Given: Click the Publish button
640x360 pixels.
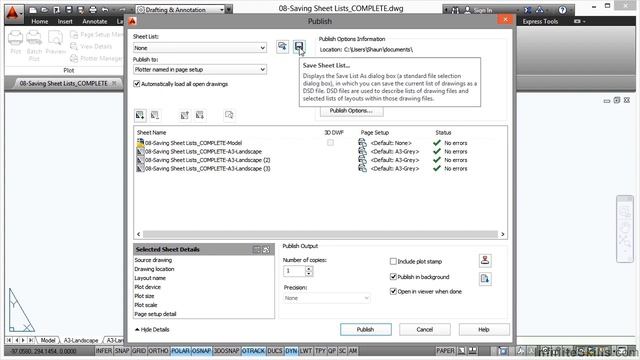Looking at the screenshot, I should pyautogui.click(x=366, y=329).
